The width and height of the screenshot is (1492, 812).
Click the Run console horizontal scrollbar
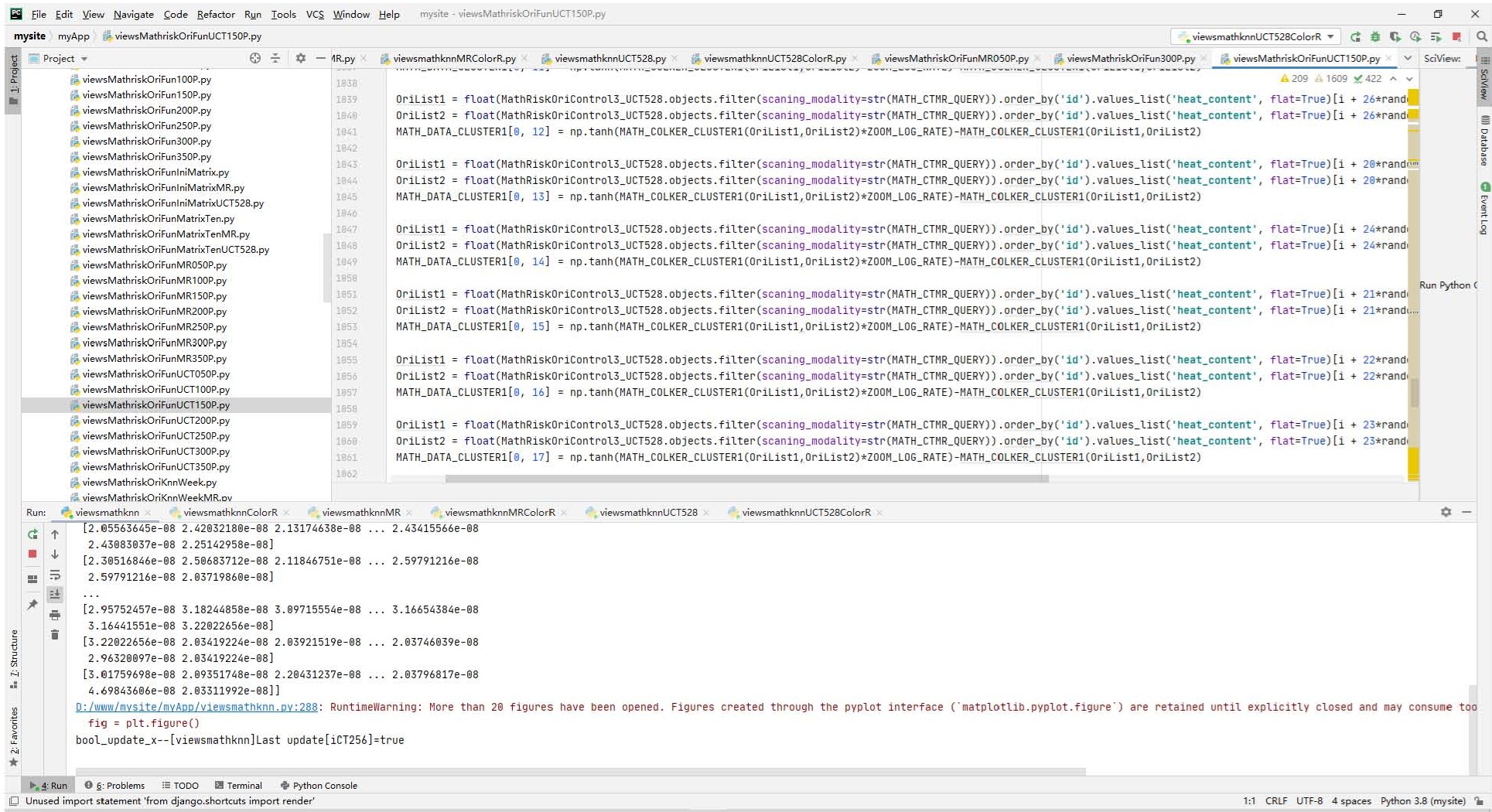click(581, 771)
